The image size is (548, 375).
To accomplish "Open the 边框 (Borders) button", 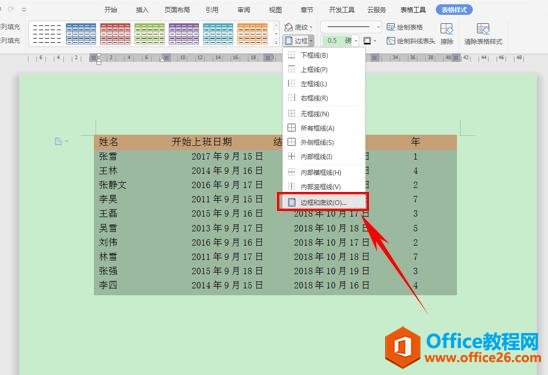I will pos(296,41).
